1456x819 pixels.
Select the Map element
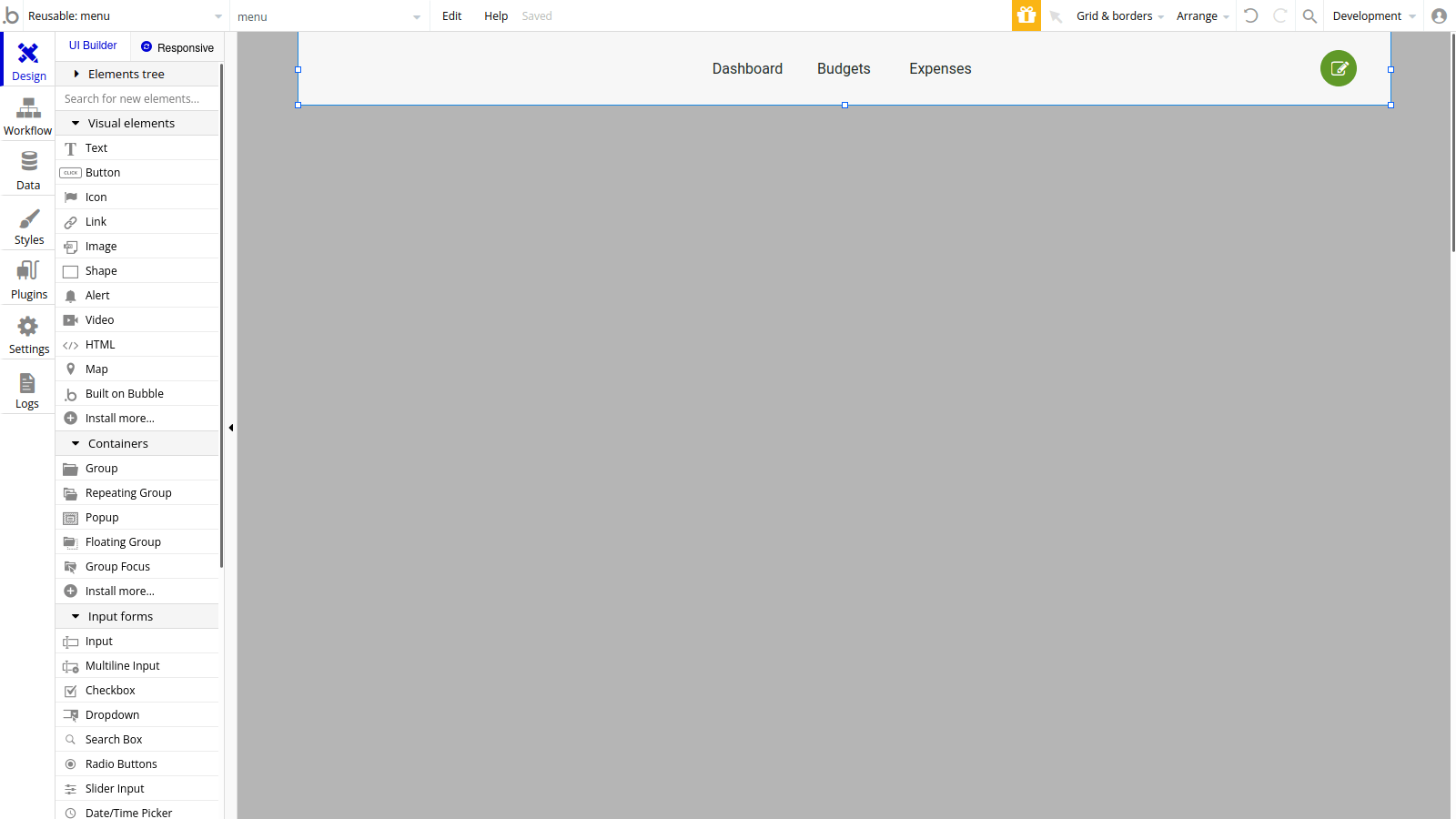tap(137, 369)
